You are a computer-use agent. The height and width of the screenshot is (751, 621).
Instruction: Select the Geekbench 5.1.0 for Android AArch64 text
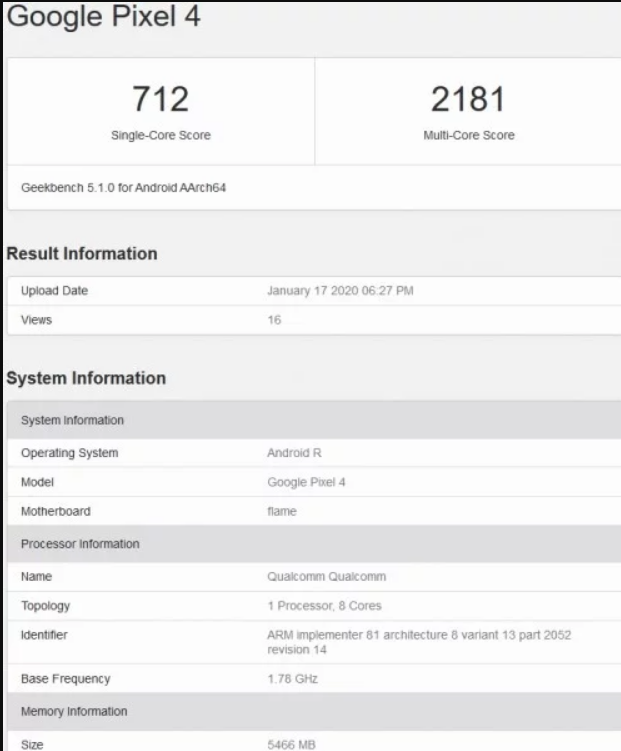[x=124, y=188]
